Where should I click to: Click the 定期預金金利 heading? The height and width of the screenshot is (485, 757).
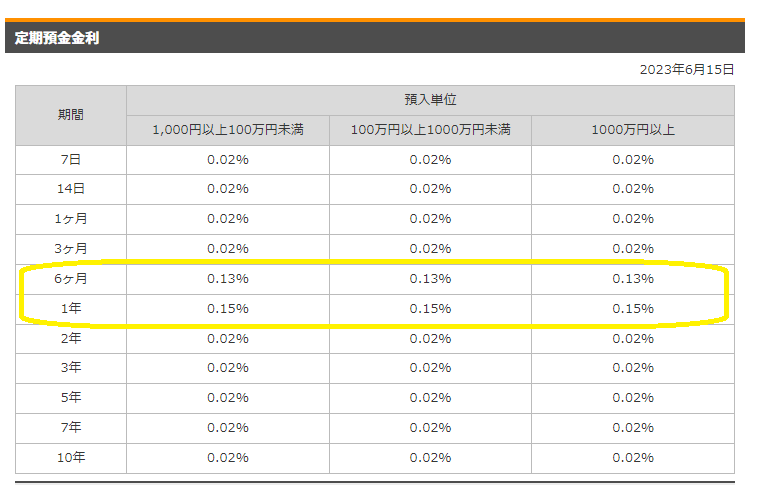point(57,38)
